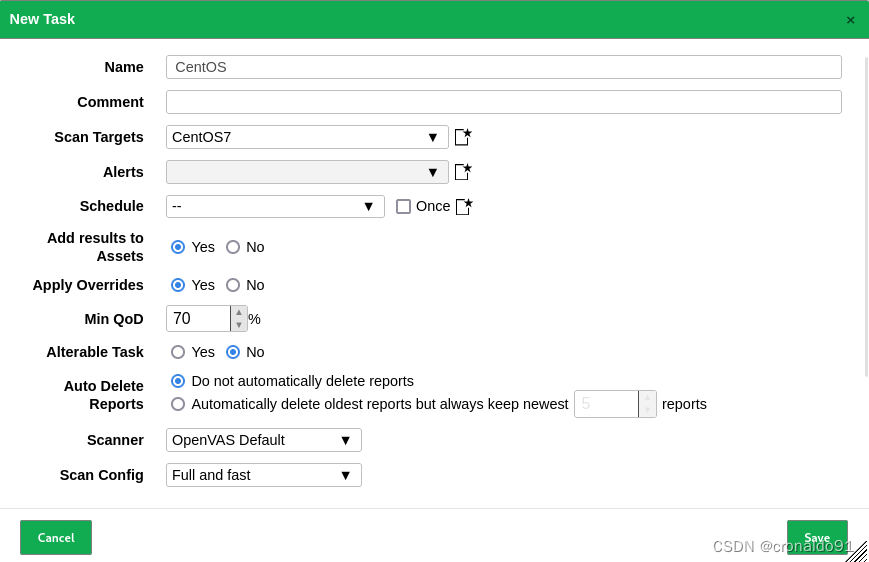Choose automatically delete oldest reports option

178,404
